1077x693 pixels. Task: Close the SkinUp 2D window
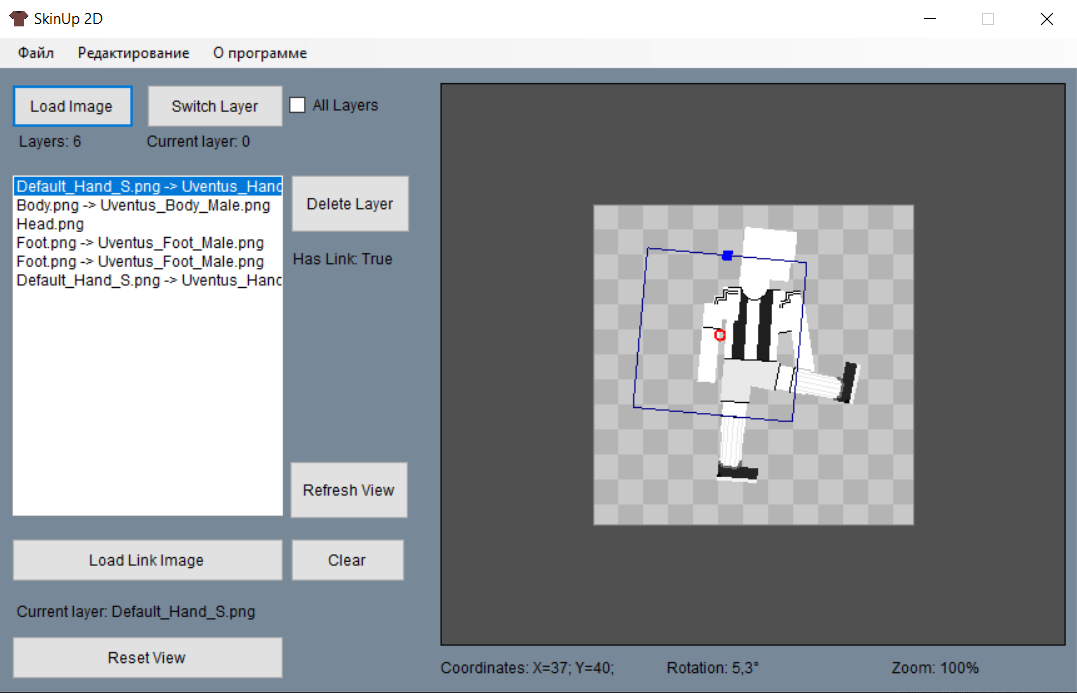pos(1046,19)
